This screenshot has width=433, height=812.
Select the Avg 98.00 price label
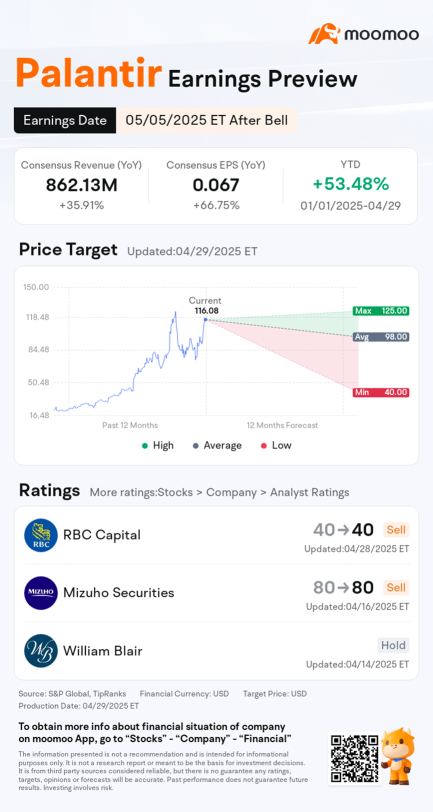(x=381, y=337)
